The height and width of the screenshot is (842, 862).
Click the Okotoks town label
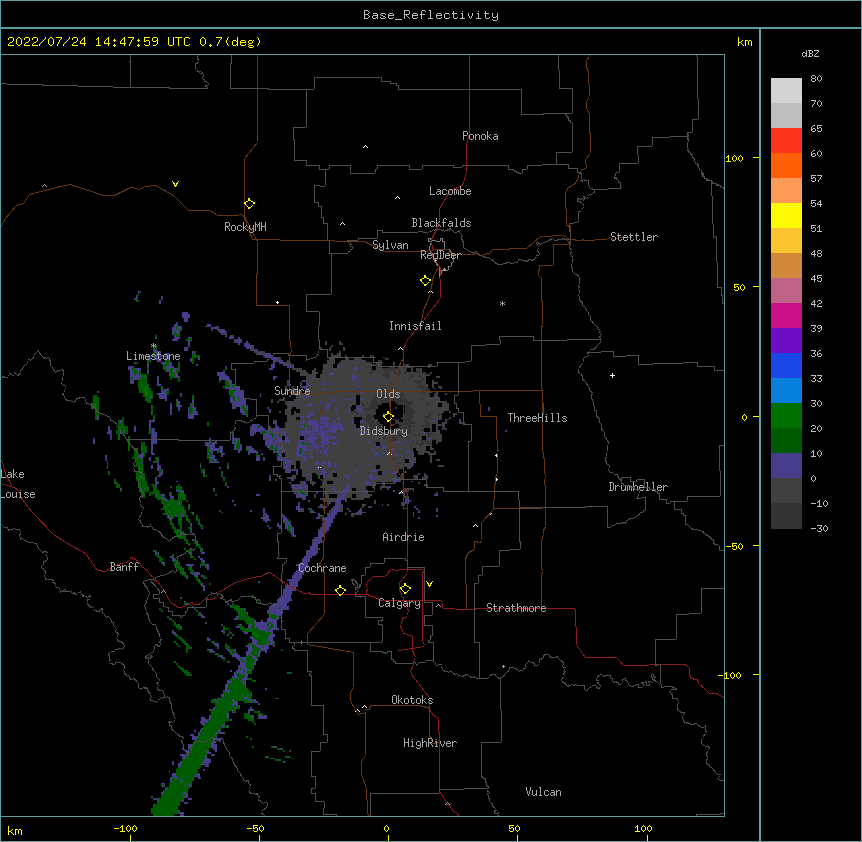412,700
